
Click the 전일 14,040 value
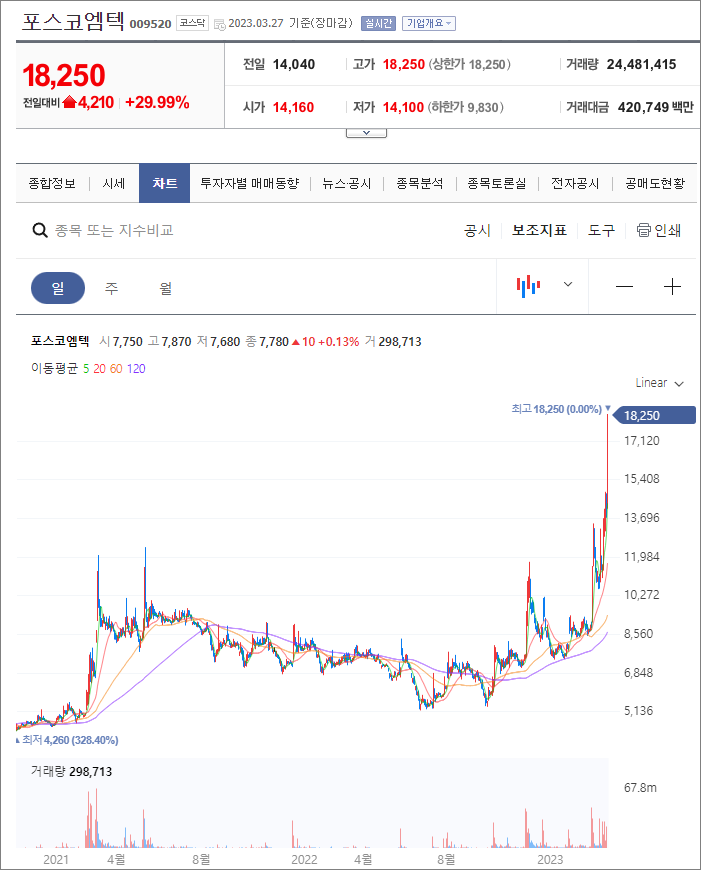[x=294, y=64]
